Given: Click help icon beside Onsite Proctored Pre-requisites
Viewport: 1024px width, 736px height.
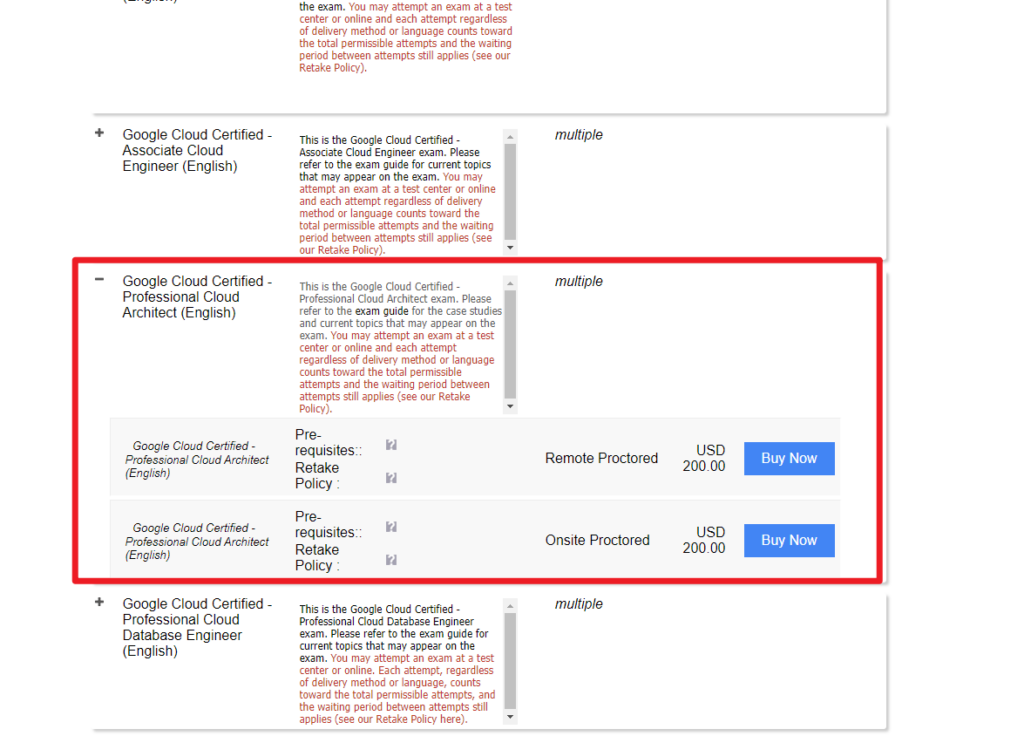Looking at the screenshot, I should pos(391,527).
